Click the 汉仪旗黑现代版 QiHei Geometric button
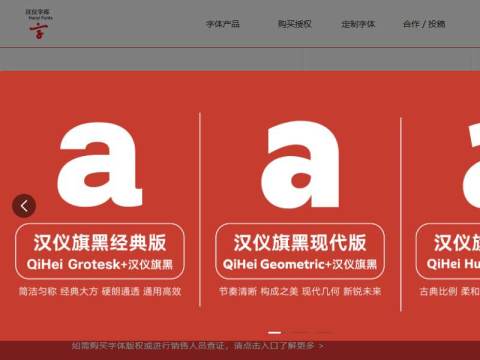480x360 pixels. pos(300,251)
